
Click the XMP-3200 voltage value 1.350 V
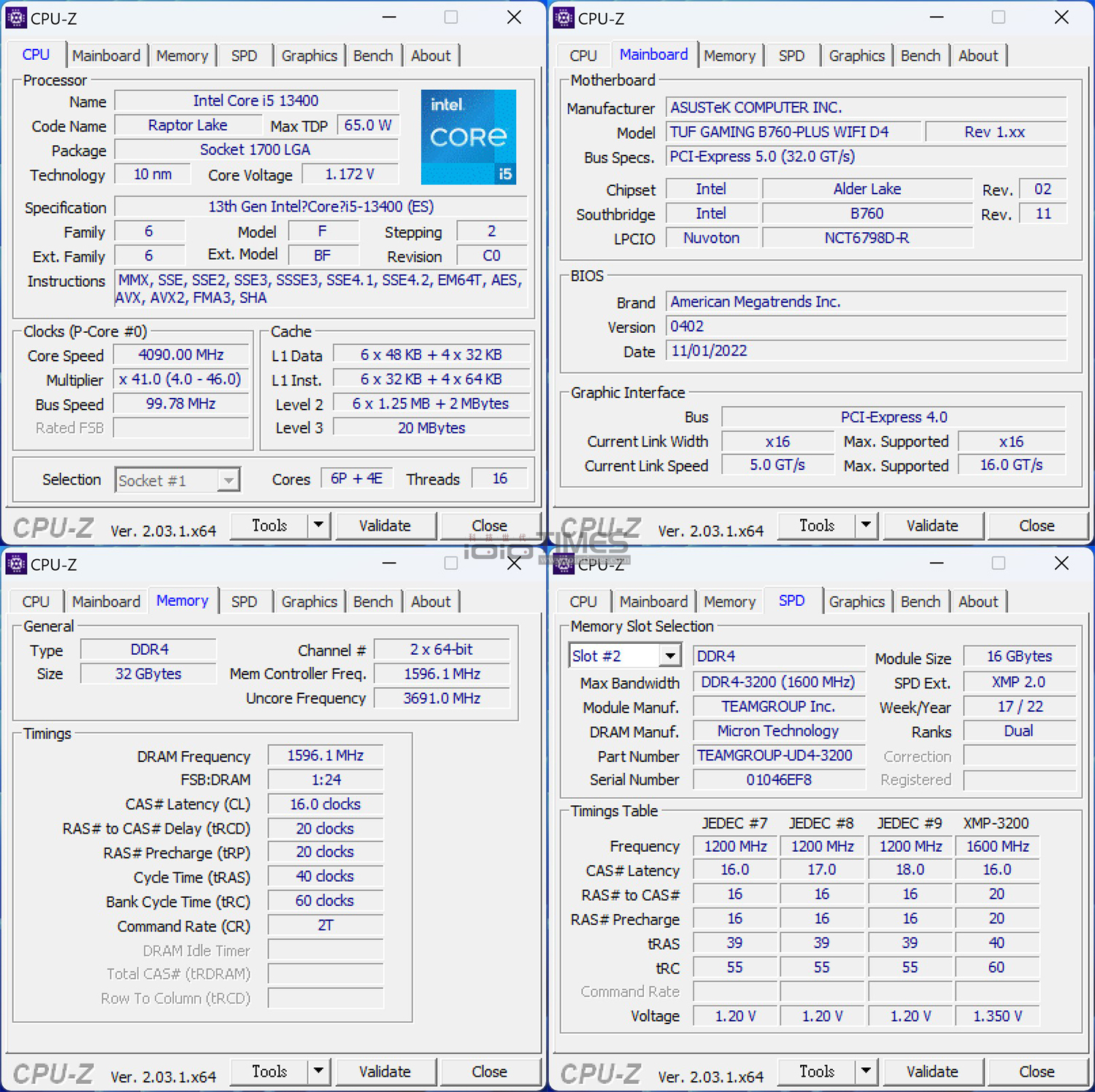tap(997, 1016)
